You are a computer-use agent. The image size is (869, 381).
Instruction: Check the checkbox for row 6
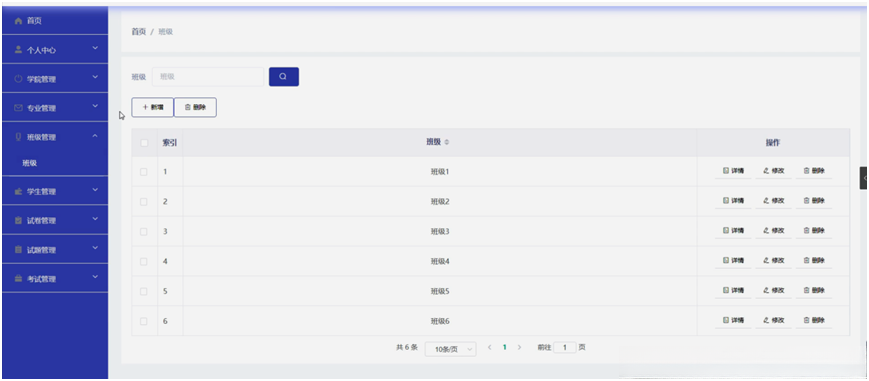[144, 321]
